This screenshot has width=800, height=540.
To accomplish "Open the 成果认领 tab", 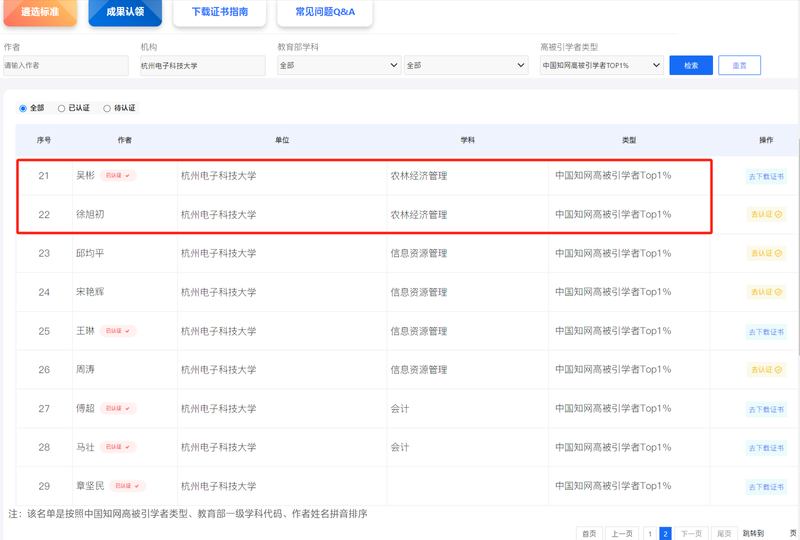I will (x=125, y=12).
